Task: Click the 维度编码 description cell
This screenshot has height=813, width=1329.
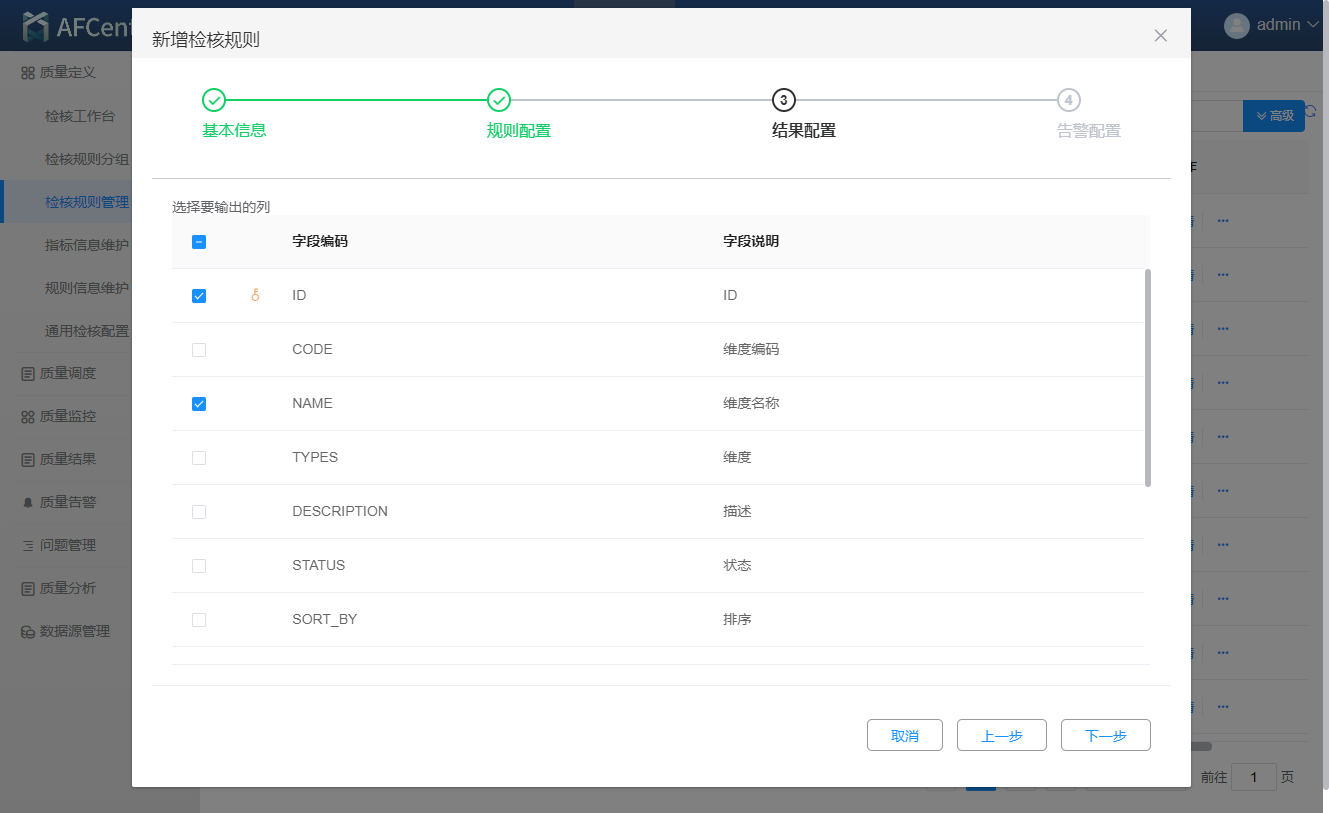Action: 751,350
